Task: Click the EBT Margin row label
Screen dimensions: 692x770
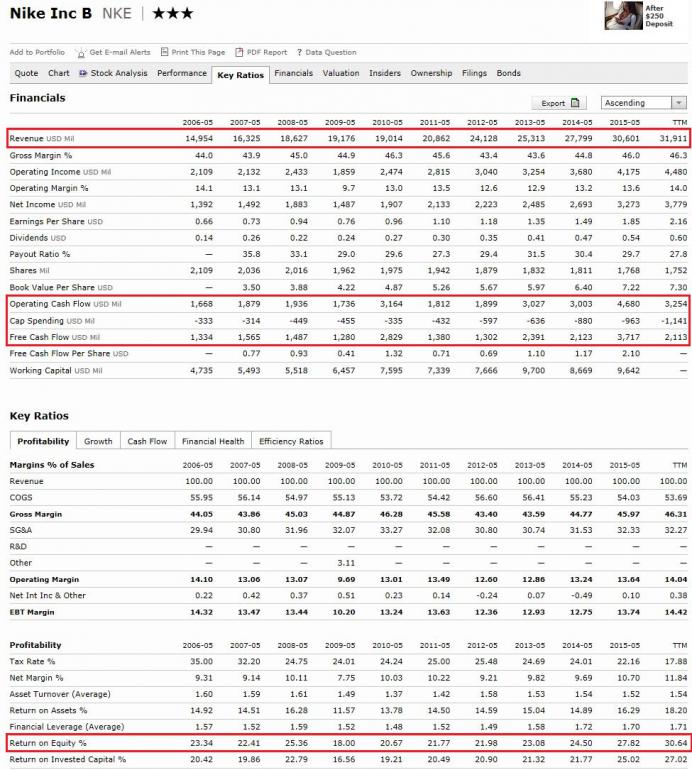Action: coord(32,612)
